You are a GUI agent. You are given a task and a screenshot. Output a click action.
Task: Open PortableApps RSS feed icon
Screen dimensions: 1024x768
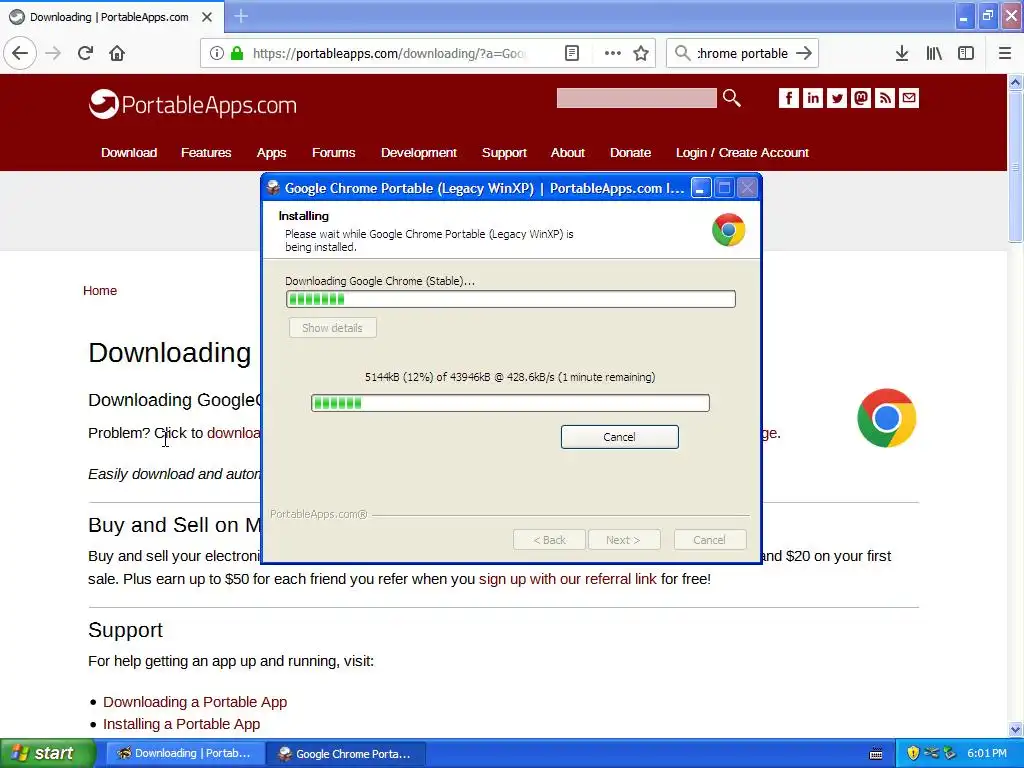point(885,98)
